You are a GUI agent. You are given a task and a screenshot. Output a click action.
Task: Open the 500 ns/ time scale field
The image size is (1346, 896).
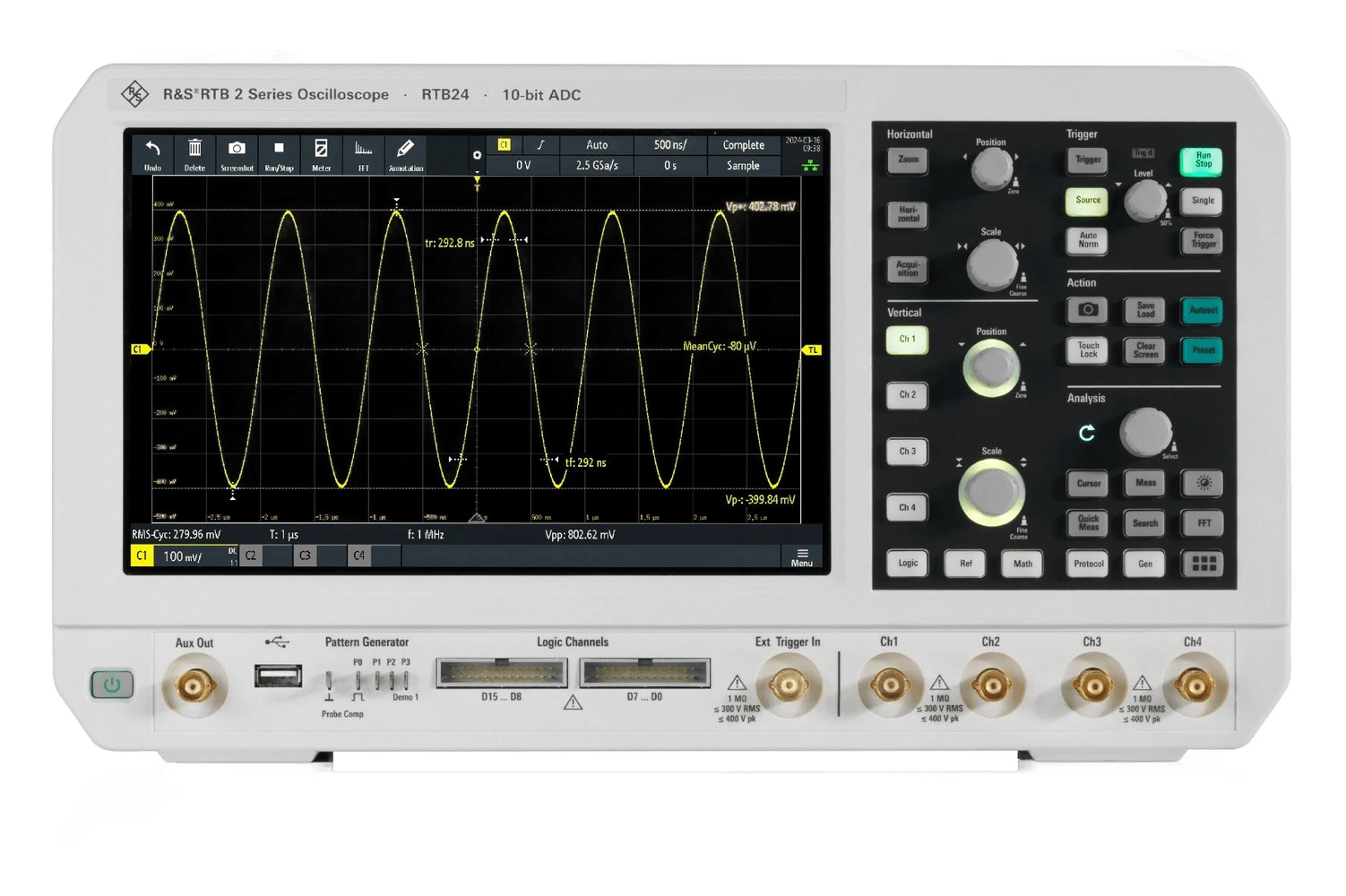pos(670,144)
